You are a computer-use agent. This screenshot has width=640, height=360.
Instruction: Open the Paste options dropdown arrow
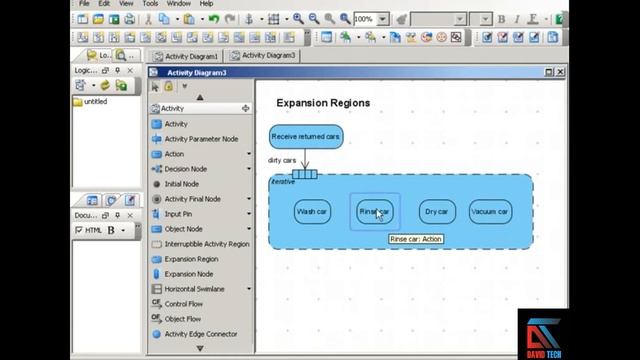tap(202, 19)
